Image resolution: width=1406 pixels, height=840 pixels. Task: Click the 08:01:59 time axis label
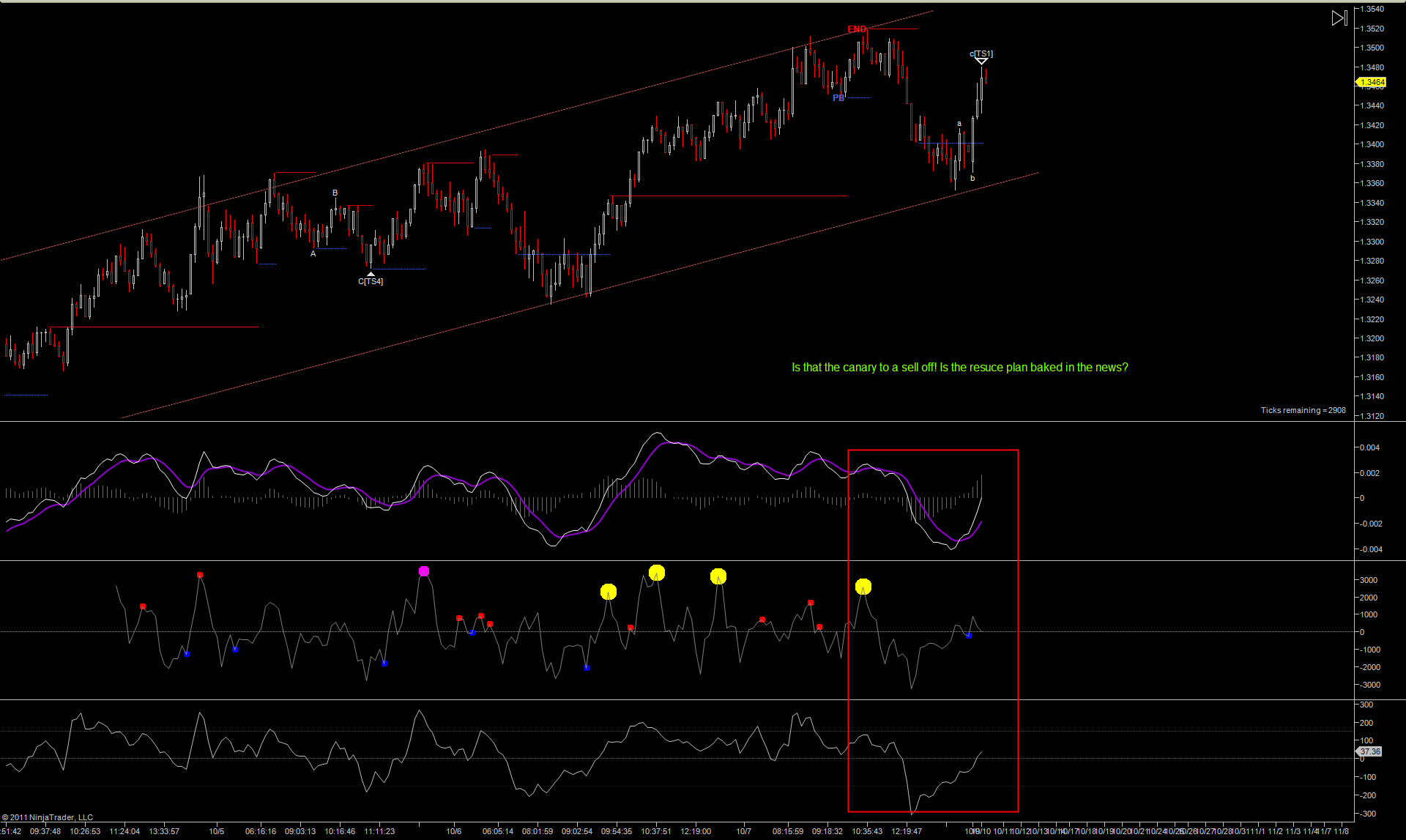tap(538, 831)
